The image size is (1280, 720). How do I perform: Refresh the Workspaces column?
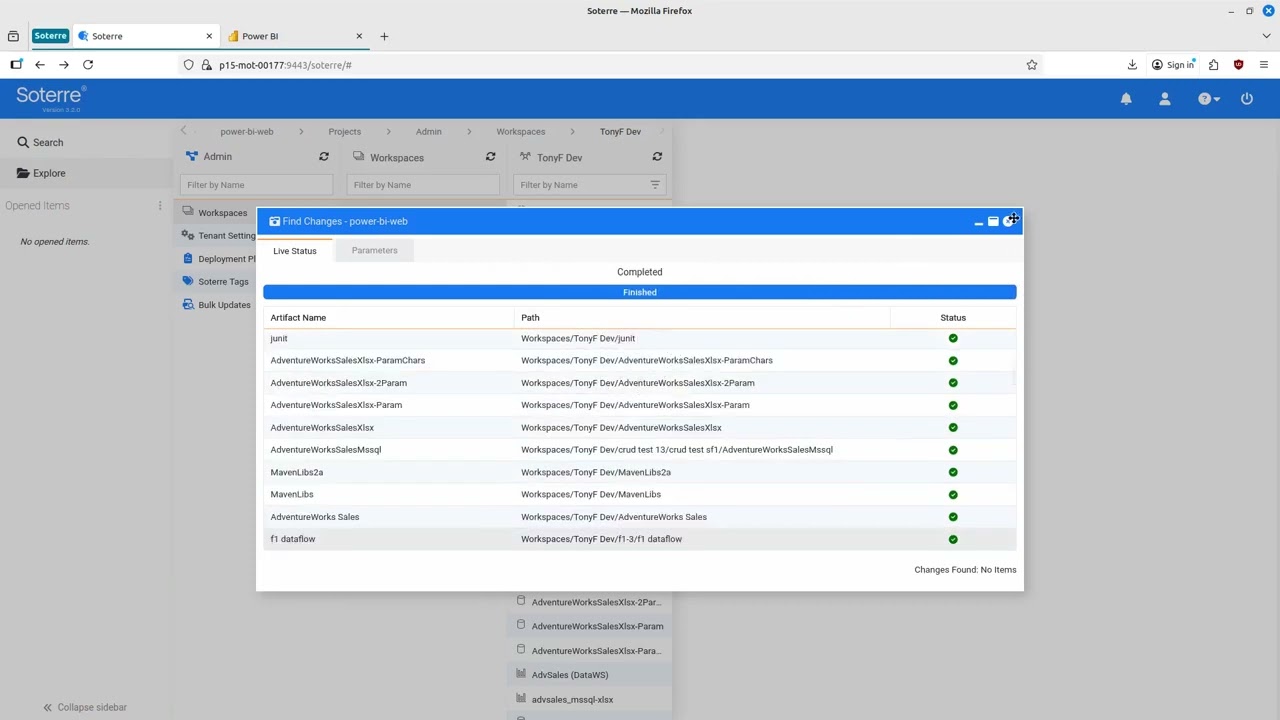point(490,157)
